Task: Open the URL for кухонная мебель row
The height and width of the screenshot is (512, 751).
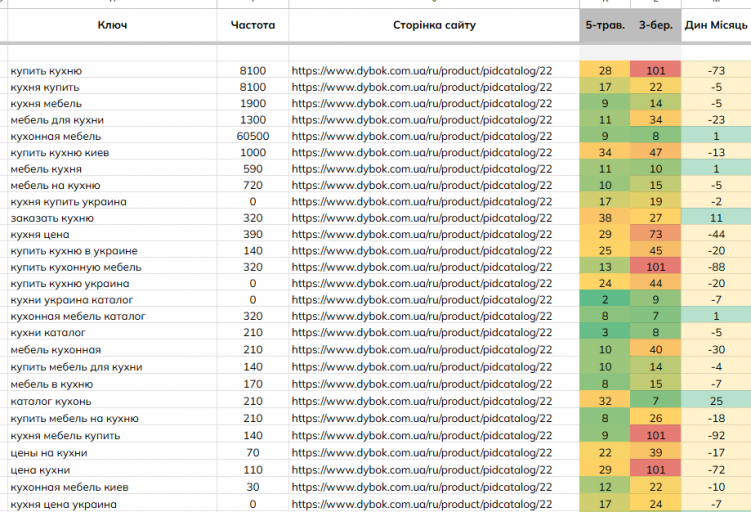Action: (422, 136)
